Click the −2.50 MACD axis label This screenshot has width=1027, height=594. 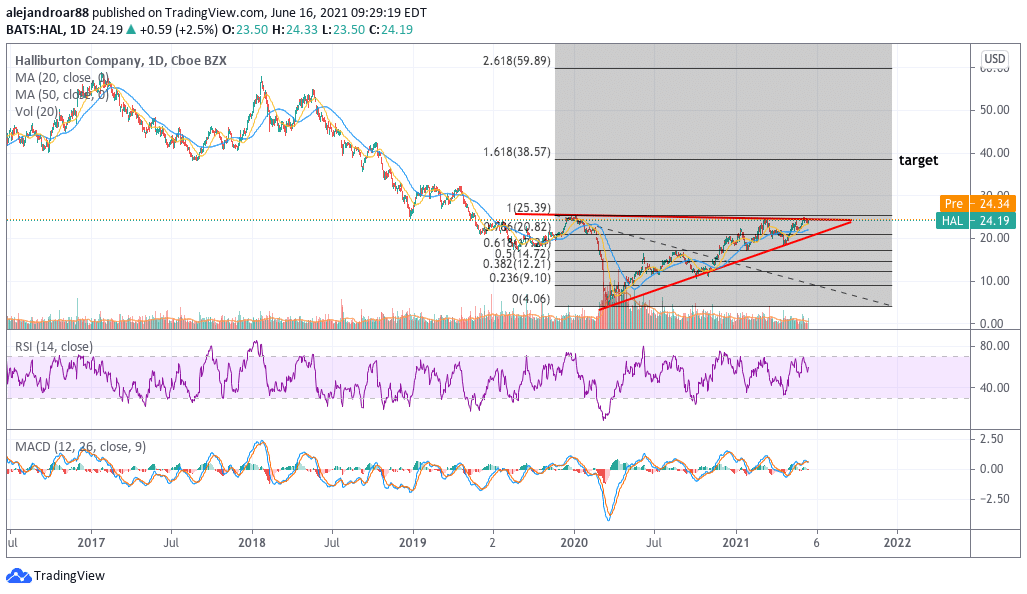(992, 499)
